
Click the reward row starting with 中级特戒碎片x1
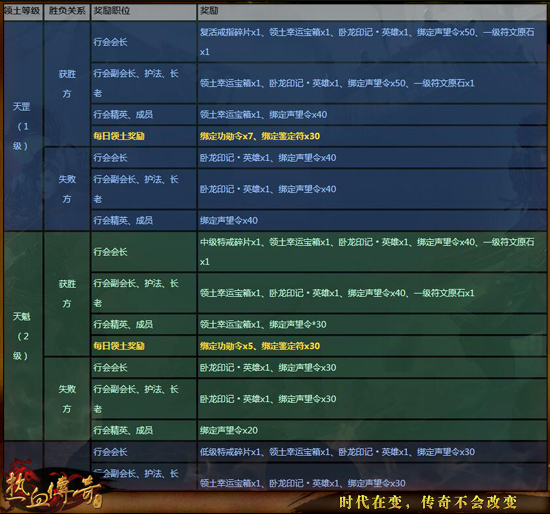372,252
